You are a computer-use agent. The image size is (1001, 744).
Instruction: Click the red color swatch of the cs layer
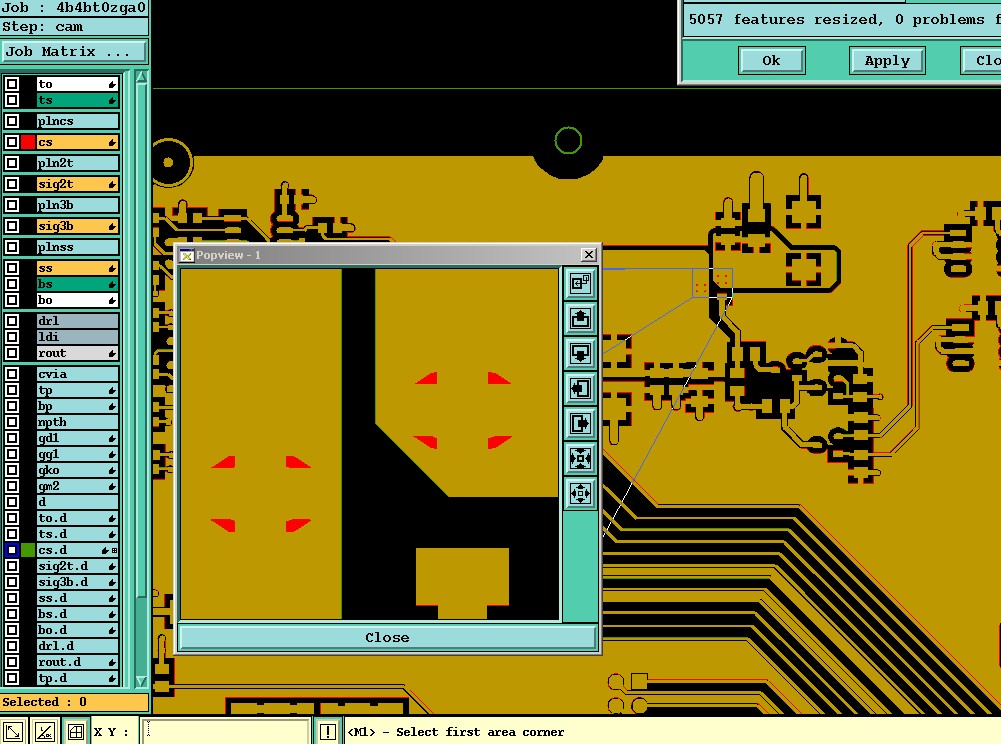pos(27,142)
